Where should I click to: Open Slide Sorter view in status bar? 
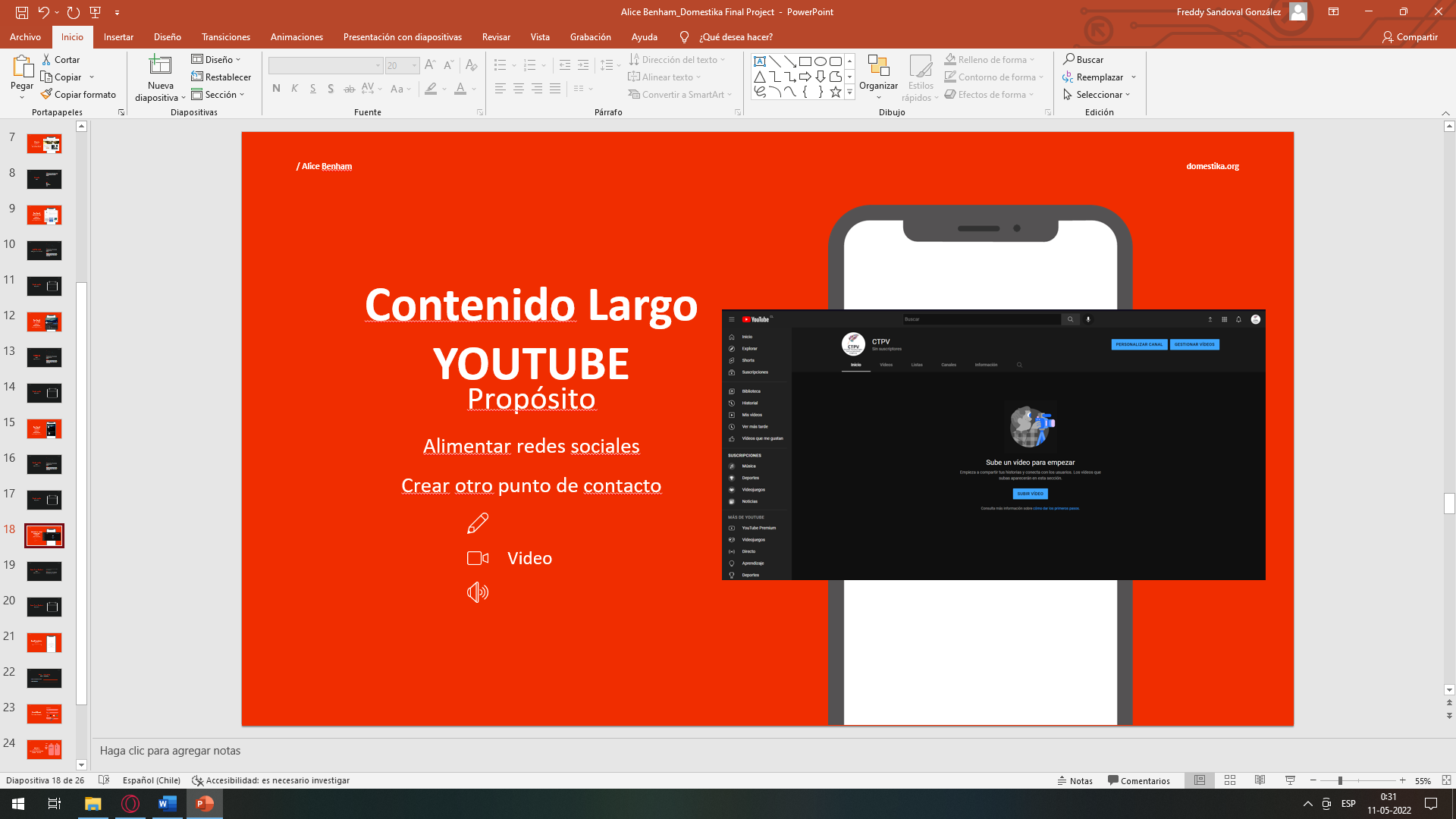coord(1230,780)
